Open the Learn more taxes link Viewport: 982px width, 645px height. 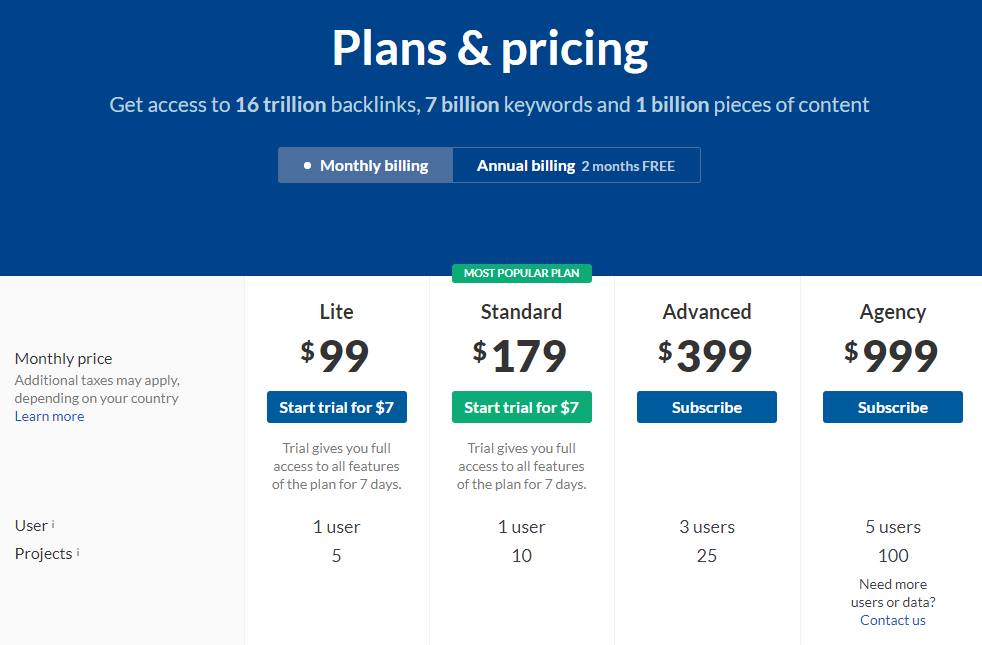49,416
